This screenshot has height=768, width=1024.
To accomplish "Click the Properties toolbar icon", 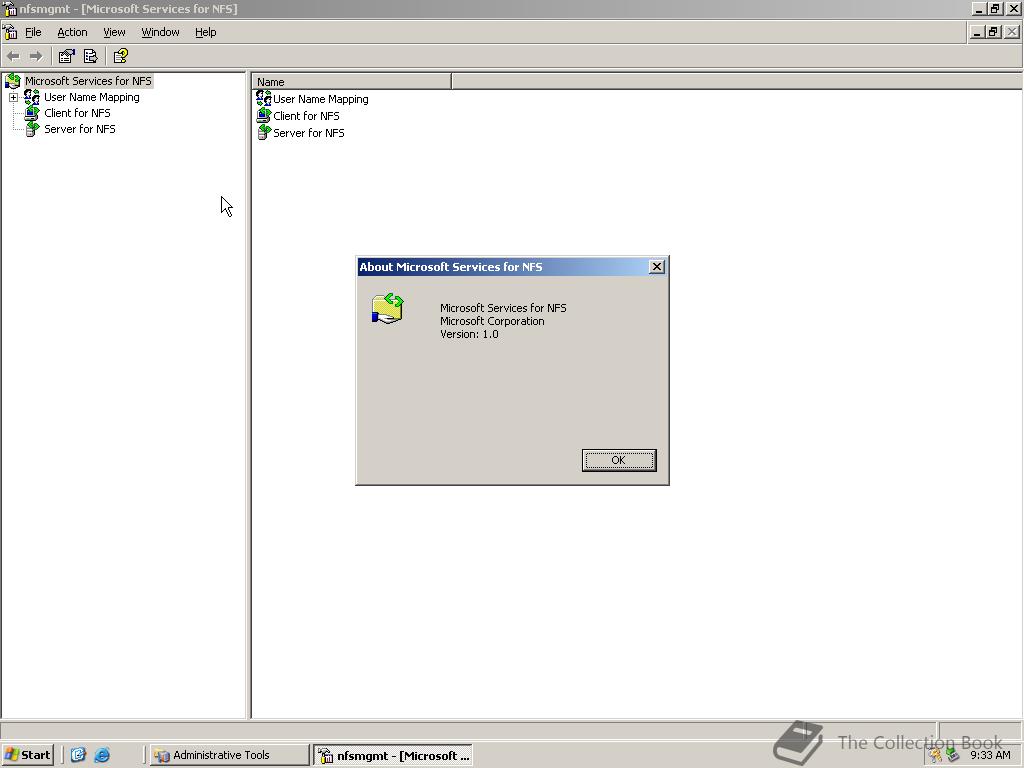I will (66, 57).
